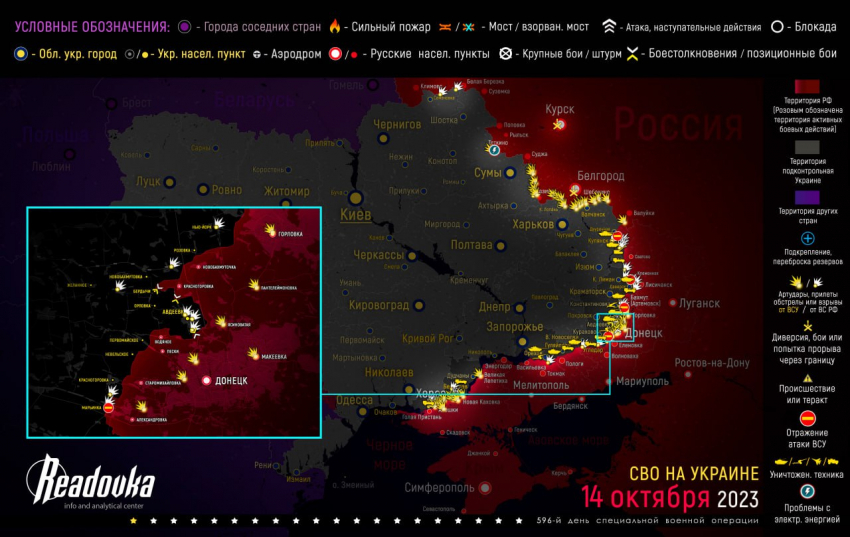This screenshot has width=850, height=537.
Task: Click the purple other countries territory swatch
Action: 808,198
